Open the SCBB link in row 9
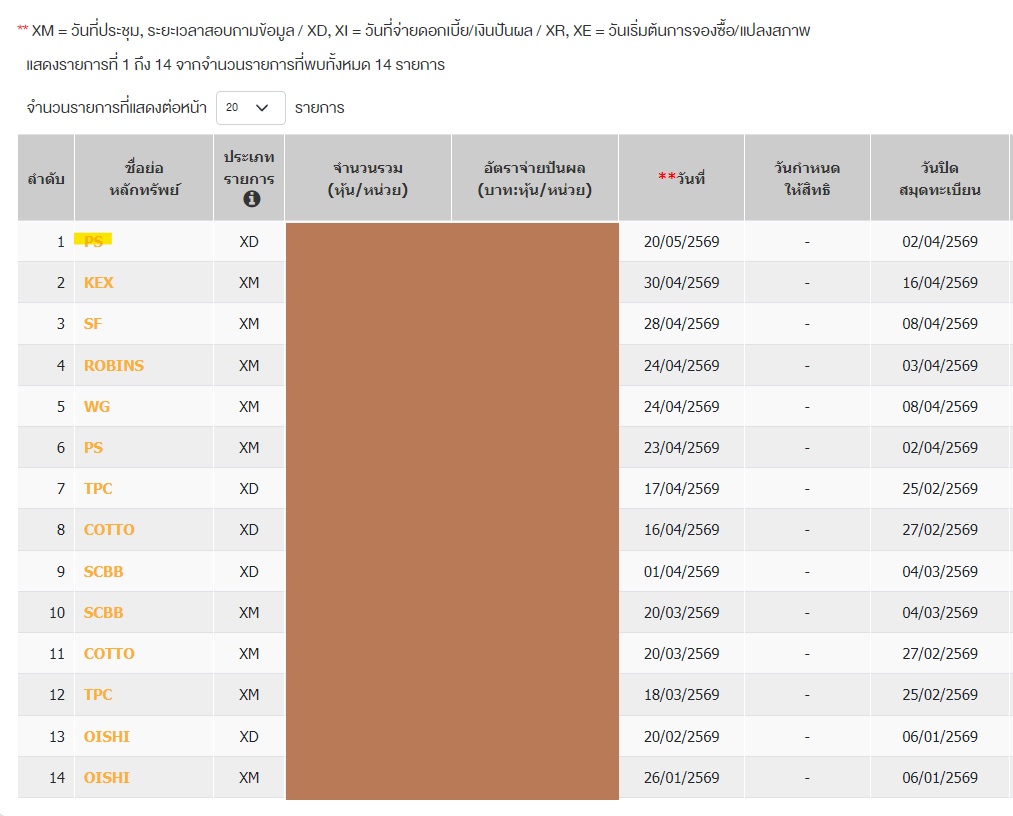 (x=103, y=572)
